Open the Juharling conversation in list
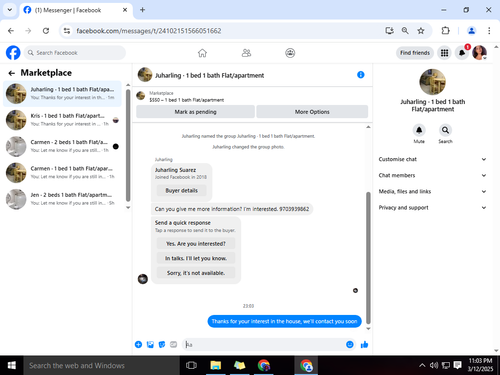This screenshot has width=500, height=375. click(x=62, y=94)
